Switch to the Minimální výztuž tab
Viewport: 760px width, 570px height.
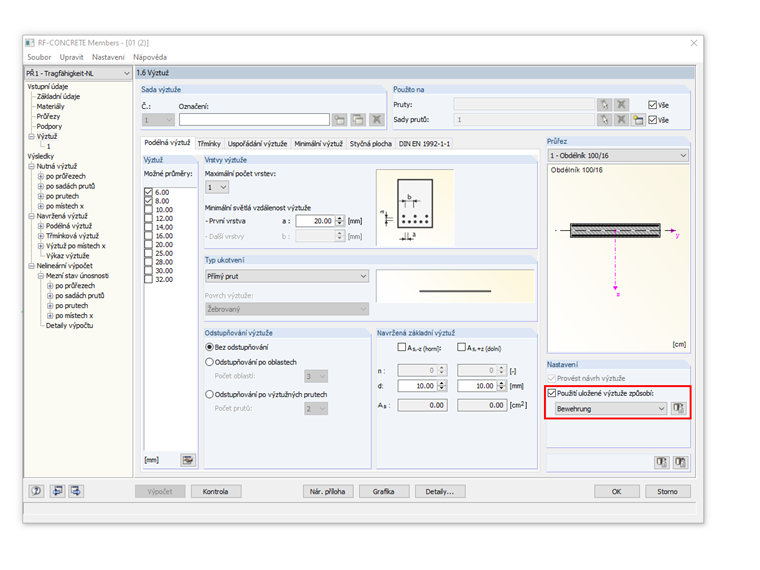[318, 143]
